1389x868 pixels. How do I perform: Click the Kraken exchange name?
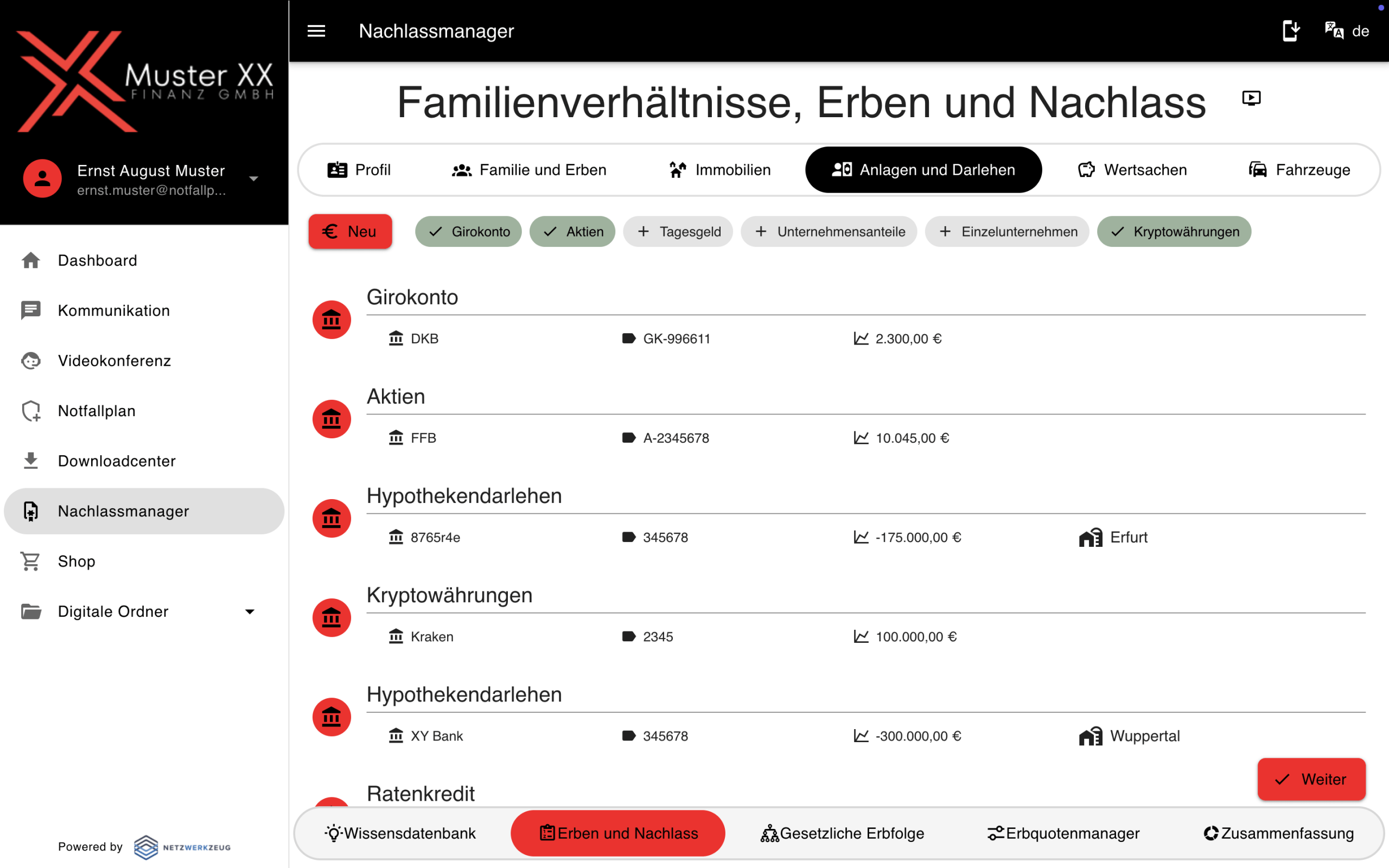(432, 637)
